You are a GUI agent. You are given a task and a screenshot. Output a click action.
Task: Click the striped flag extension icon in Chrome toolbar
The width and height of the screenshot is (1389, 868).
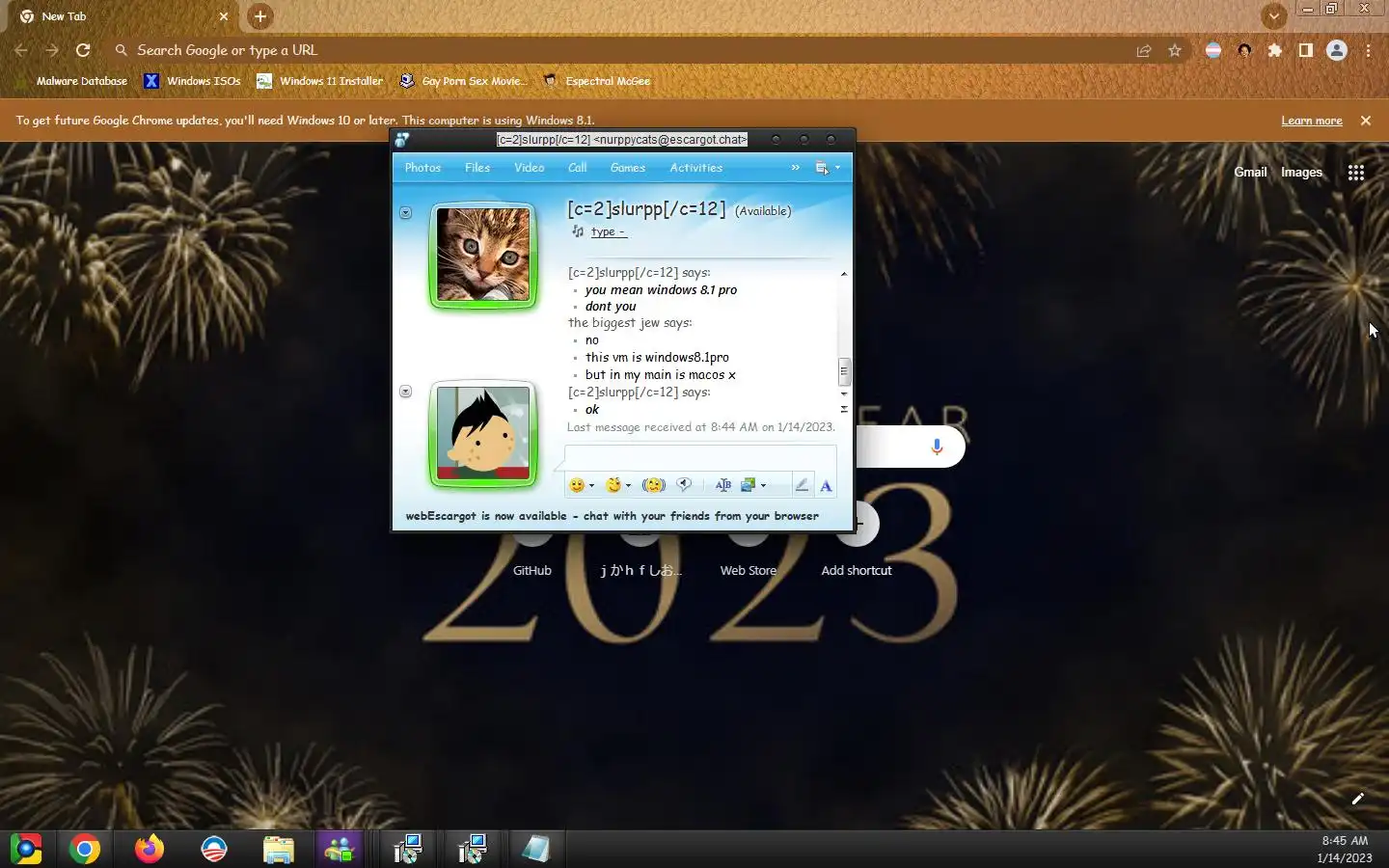tap(1213, 50)
